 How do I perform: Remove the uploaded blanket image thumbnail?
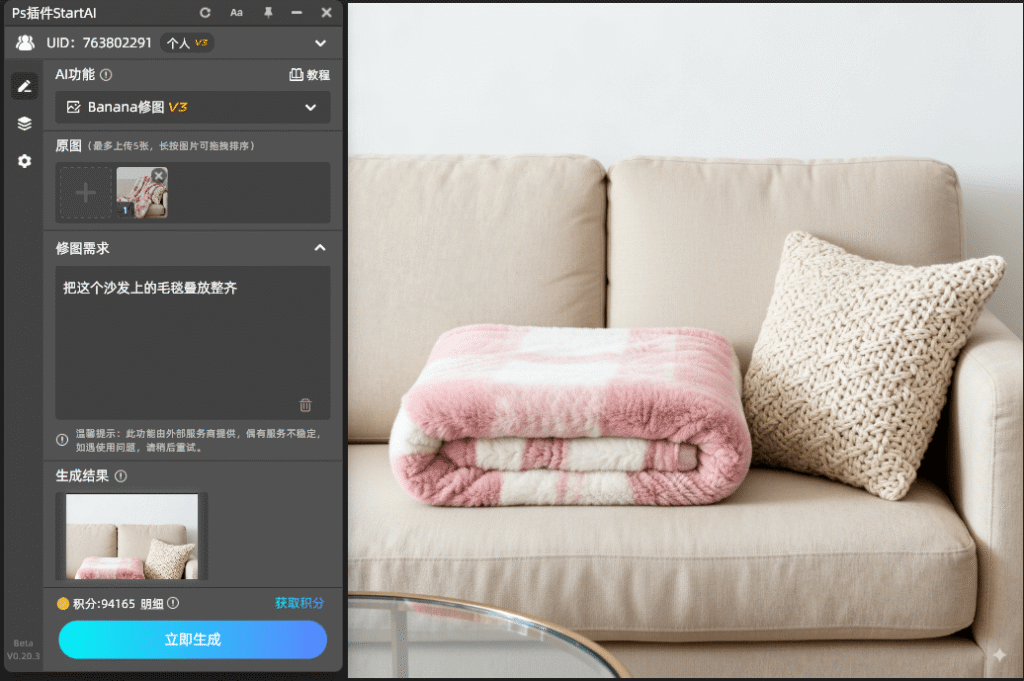coord(159,176)
